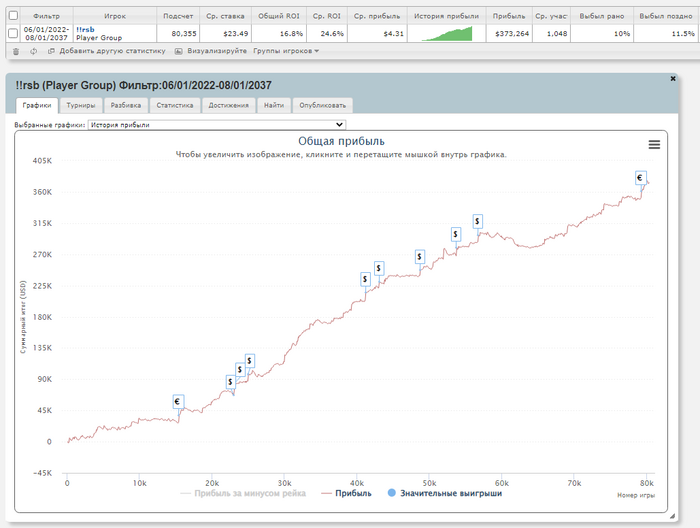Click the $373,264 profit value
Screen dimensions: 700x528
pyautogui.click(x=512, y=33)
